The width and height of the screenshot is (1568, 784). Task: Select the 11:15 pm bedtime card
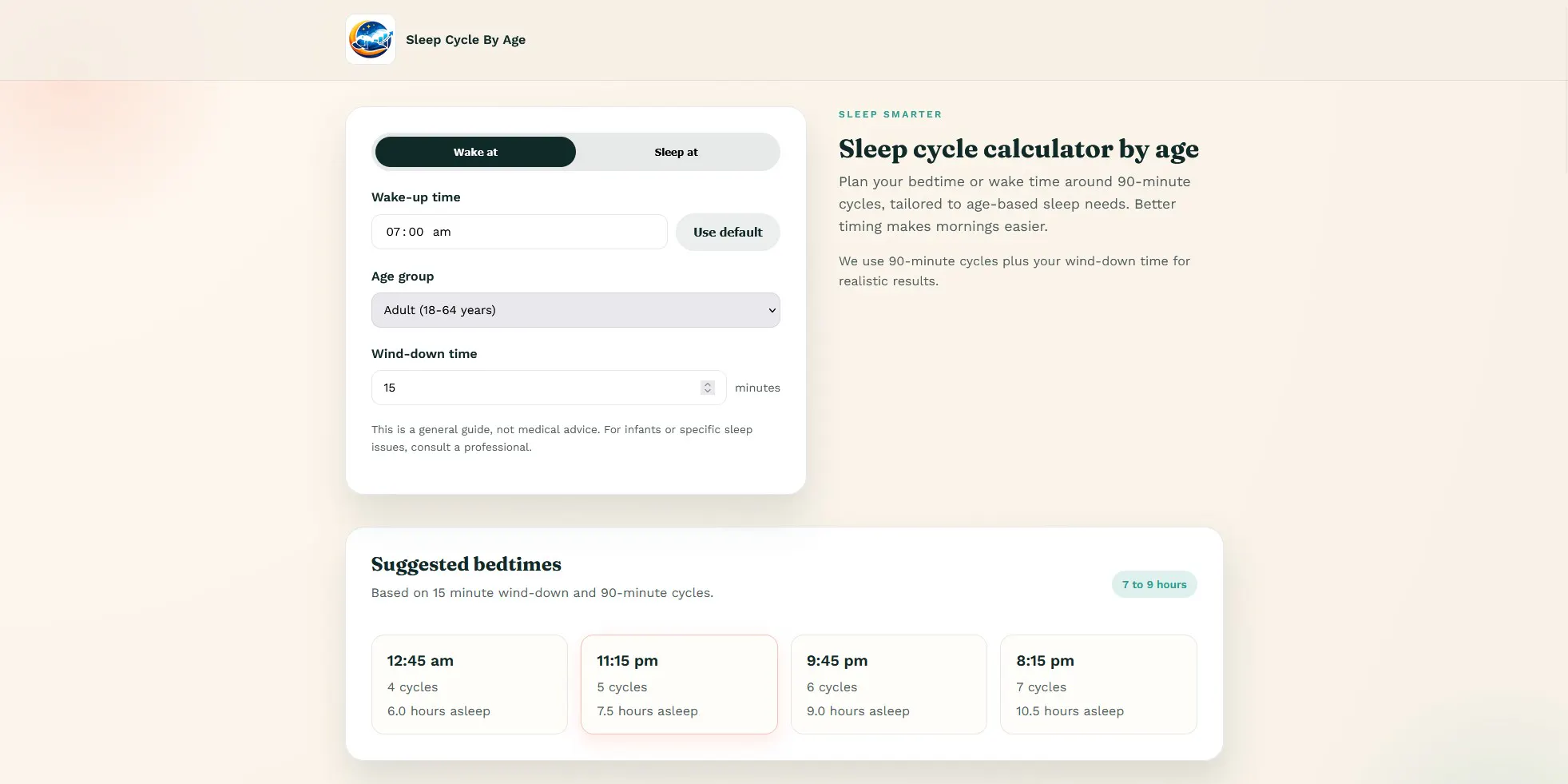[x=679, y=684]
